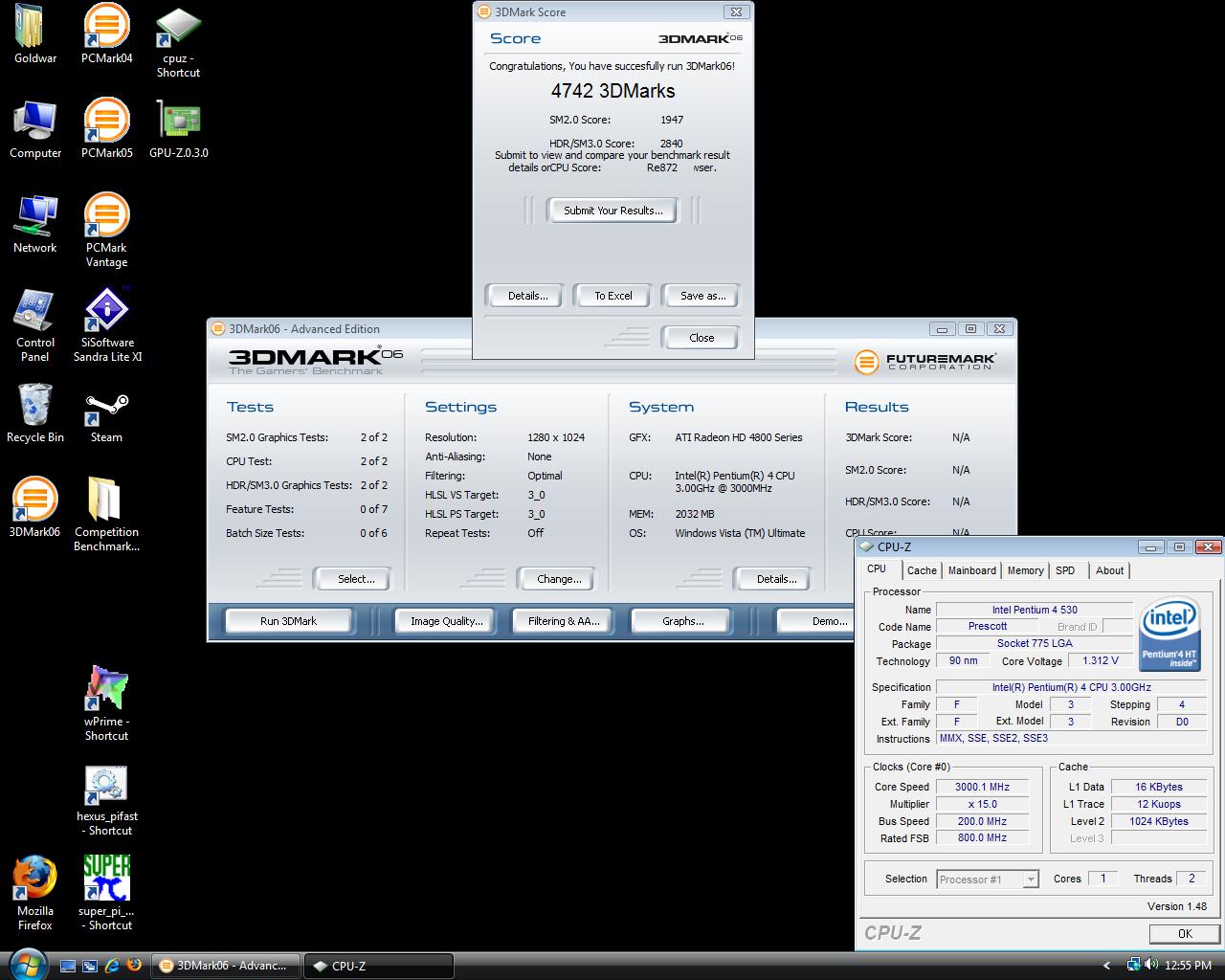1225x980 pixels.
Task: Open network status tray icon
Action: [1133, 965]
